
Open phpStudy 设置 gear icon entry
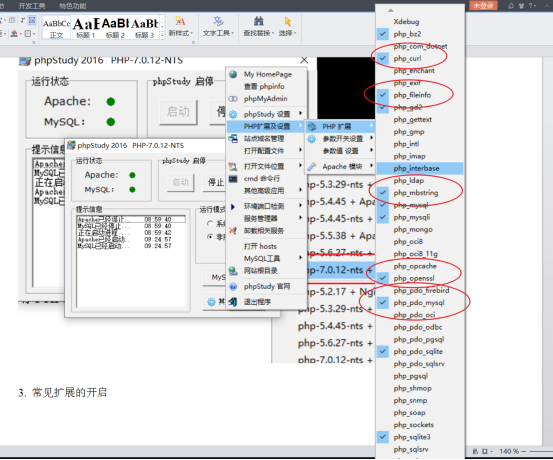(233, 114)
